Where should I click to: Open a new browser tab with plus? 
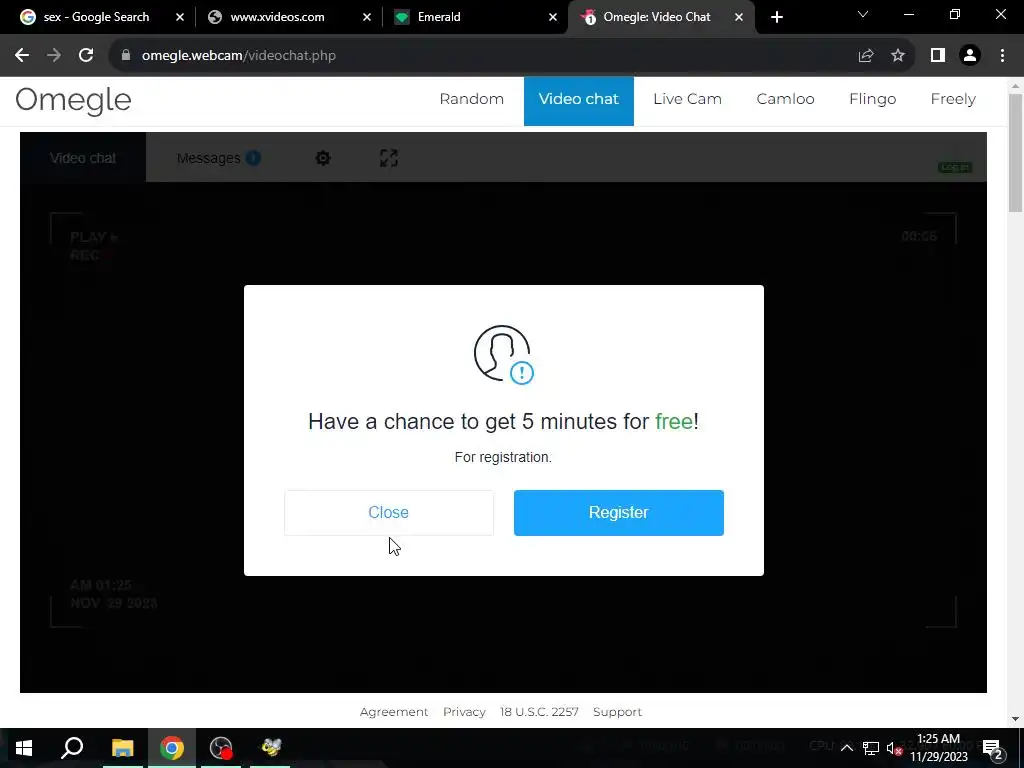(776, 17)
